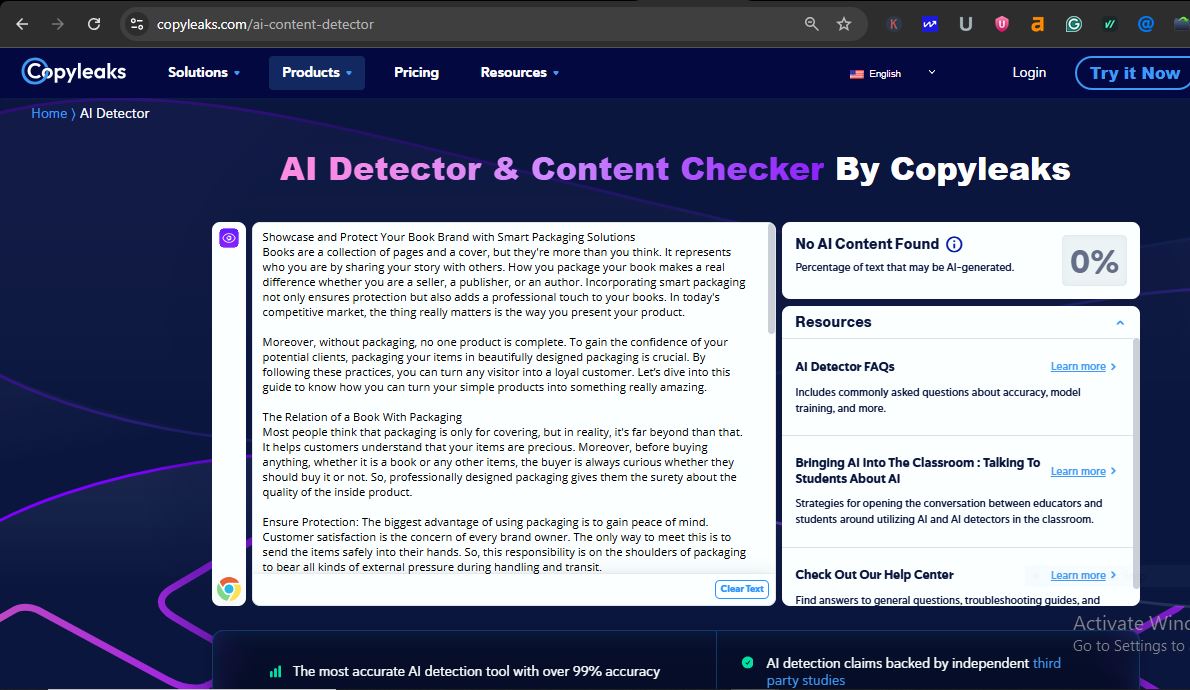The width and height of the screenshot is (1190, 690).
Task: Expand the Resources nav menu
Action: pyautogui.click(x=519, y=72)
